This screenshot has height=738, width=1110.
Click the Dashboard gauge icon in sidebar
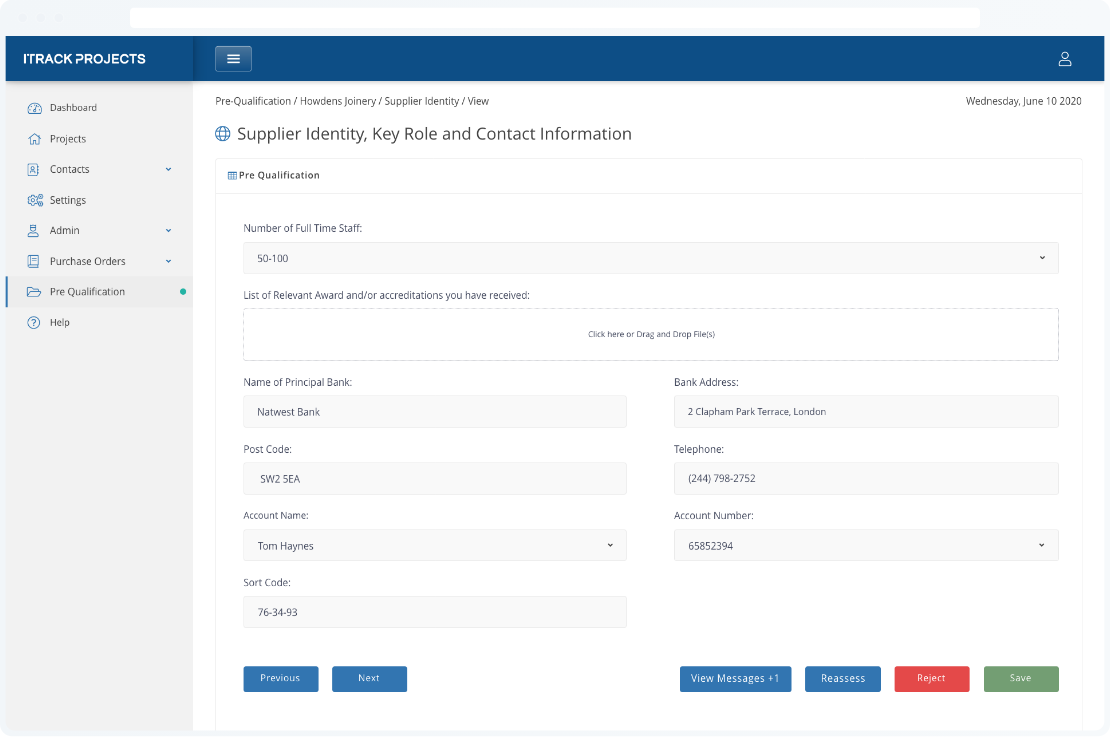click(34, 108)
